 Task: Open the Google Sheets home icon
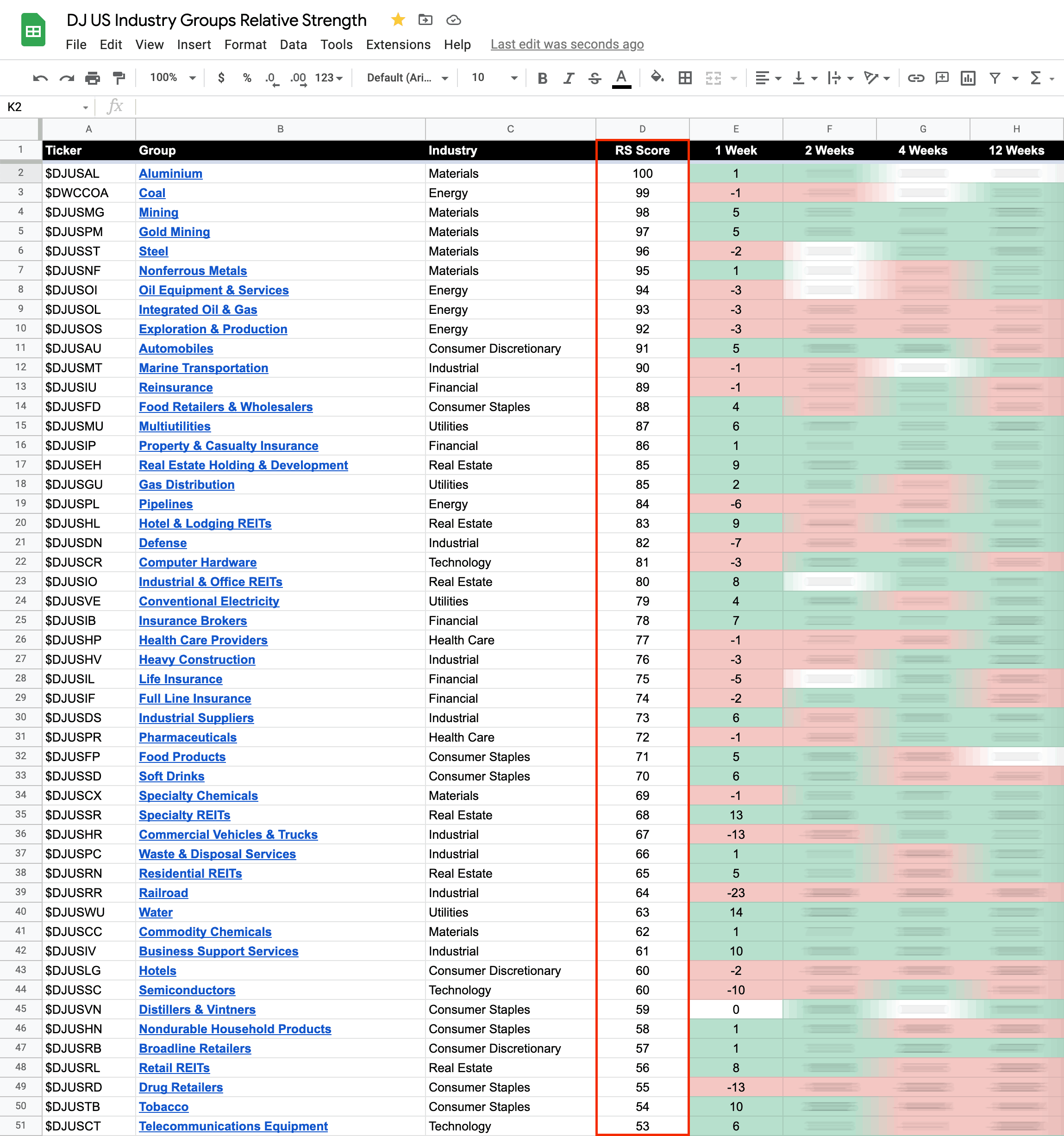pos(33,30)
